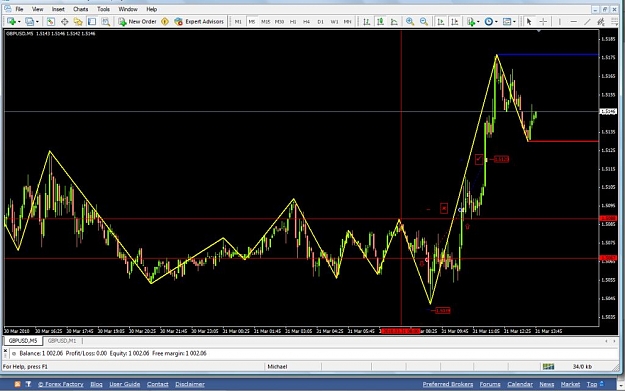Expand the Periods dropdown arrow

(x=496, y=22)
